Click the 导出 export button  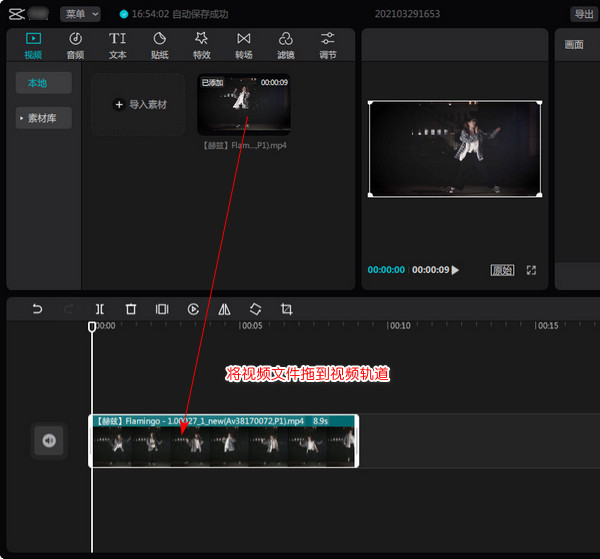[x=584, y=14]
